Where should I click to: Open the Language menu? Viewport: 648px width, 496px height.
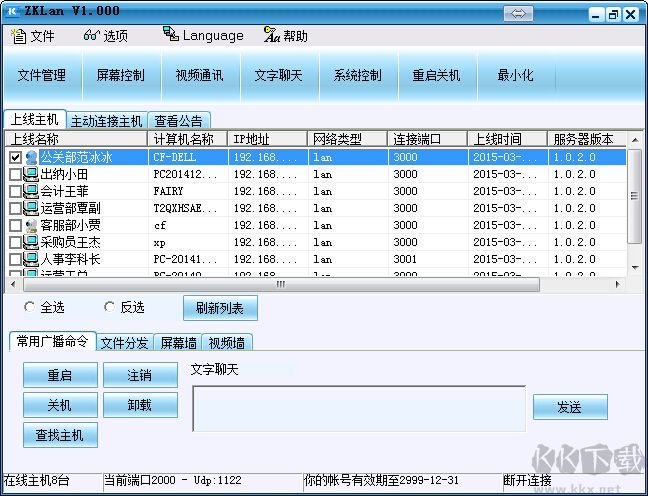tap(203, 36)
